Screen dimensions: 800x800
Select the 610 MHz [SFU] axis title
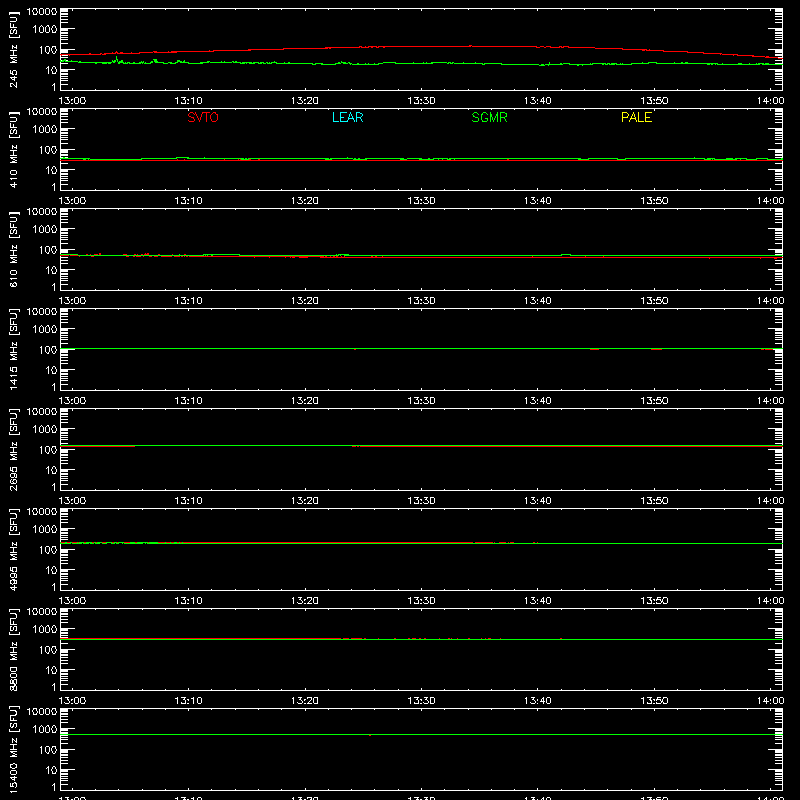point(13,250)
